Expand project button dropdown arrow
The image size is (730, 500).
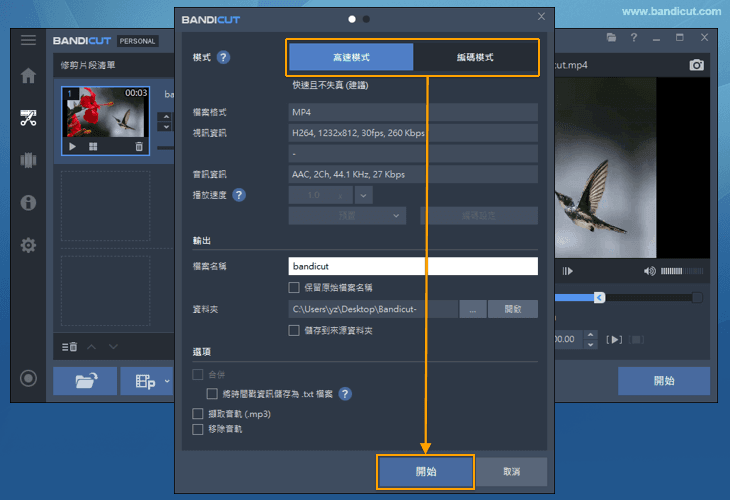coord(167,381)
